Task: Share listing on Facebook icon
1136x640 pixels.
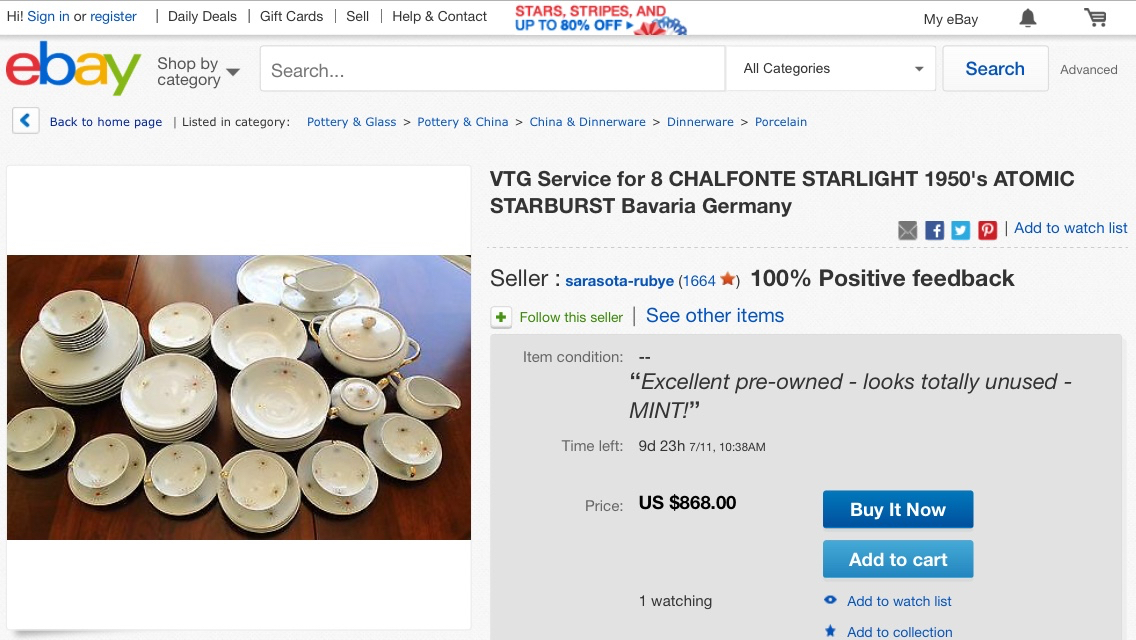Action: tap(935, 230)
